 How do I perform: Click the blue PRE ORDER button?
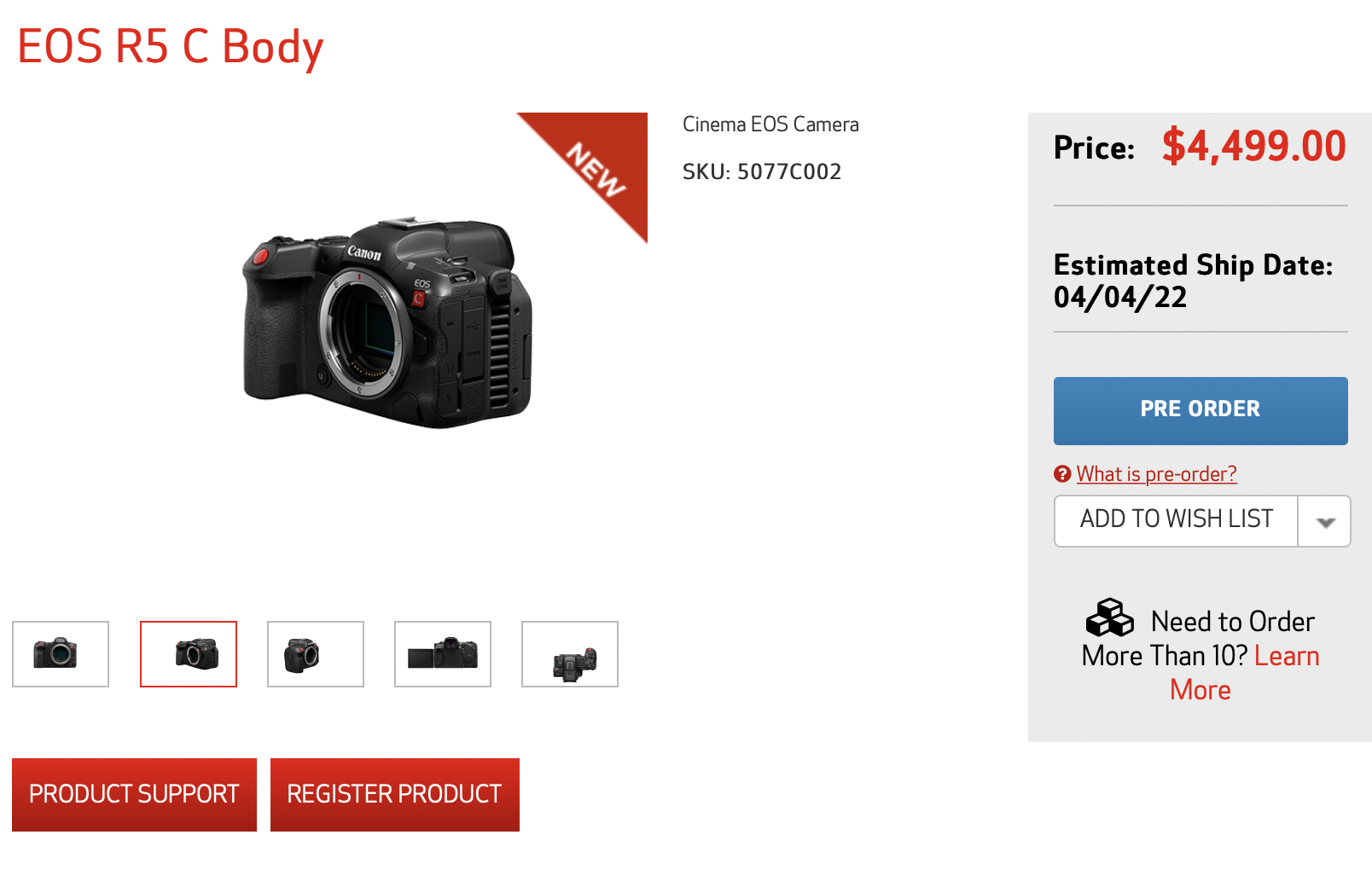[x=1200, y=410]
